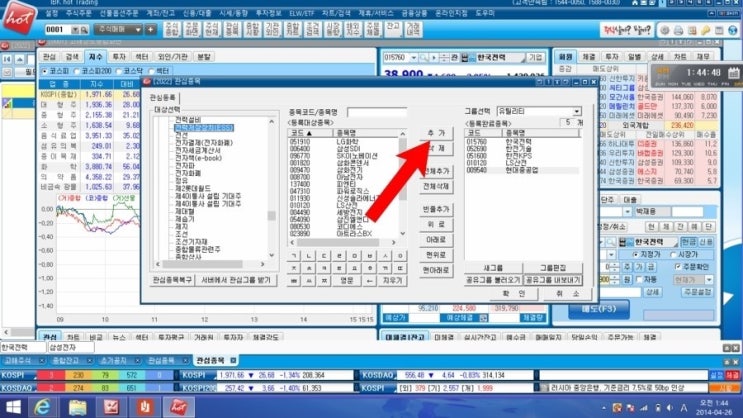The height and width of the screenshot is (418, 743).
Task: Select the 코스닥 radio button
Action: 119,71
